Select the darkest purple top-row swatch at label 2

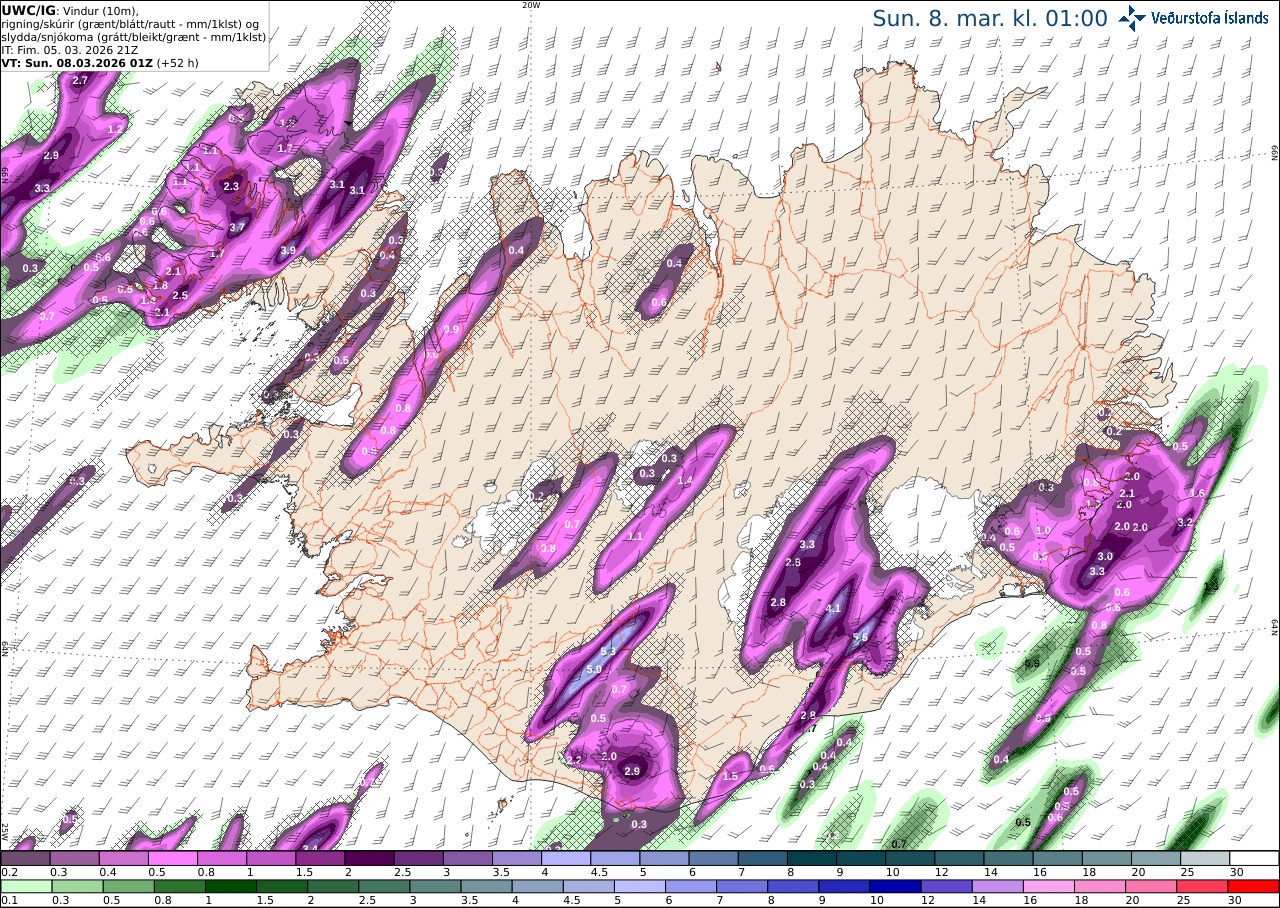coord(369,858)
